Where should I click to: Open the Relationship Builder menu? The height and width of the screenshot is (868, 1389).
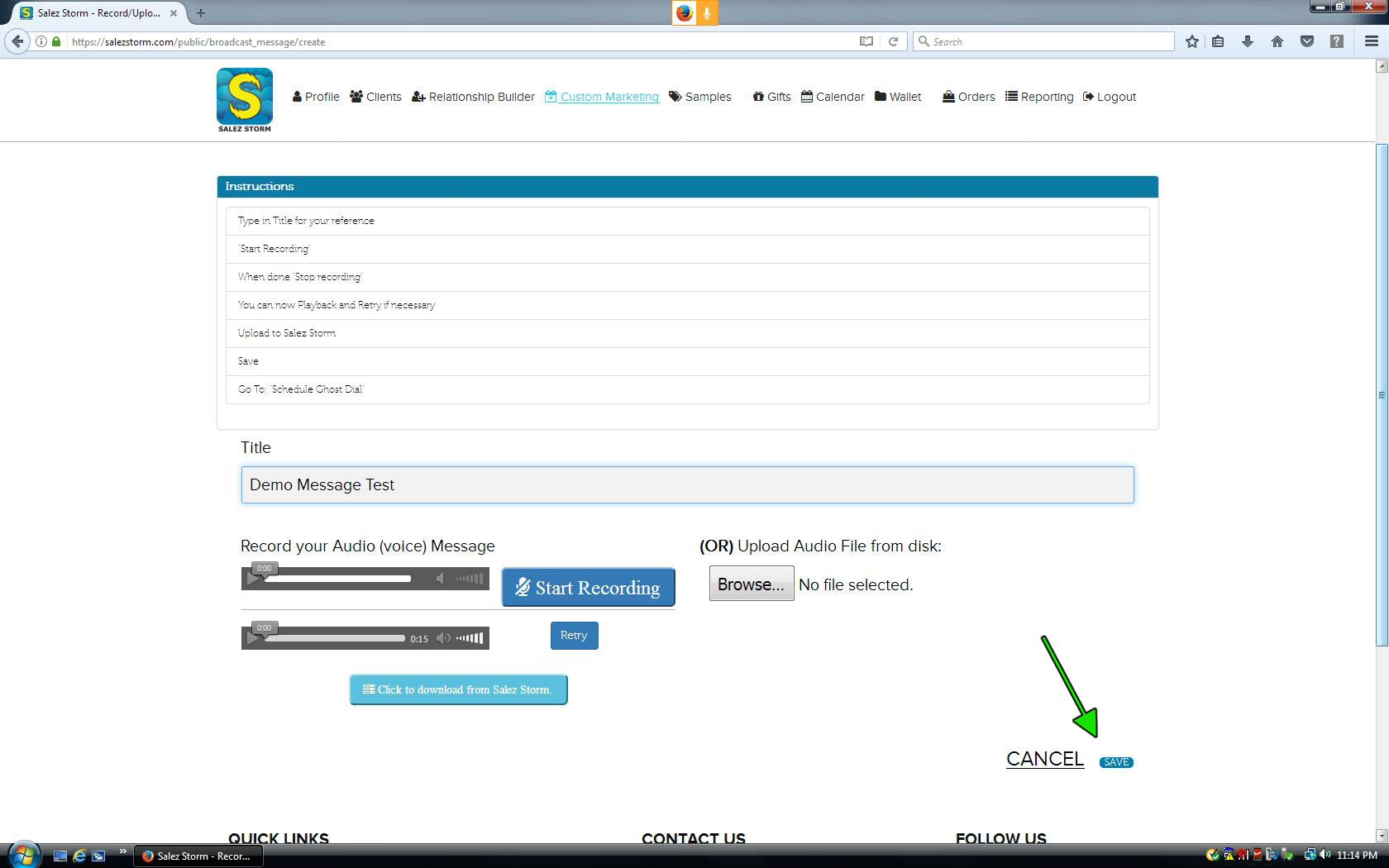pyautogui.click(x=473, y=97)
